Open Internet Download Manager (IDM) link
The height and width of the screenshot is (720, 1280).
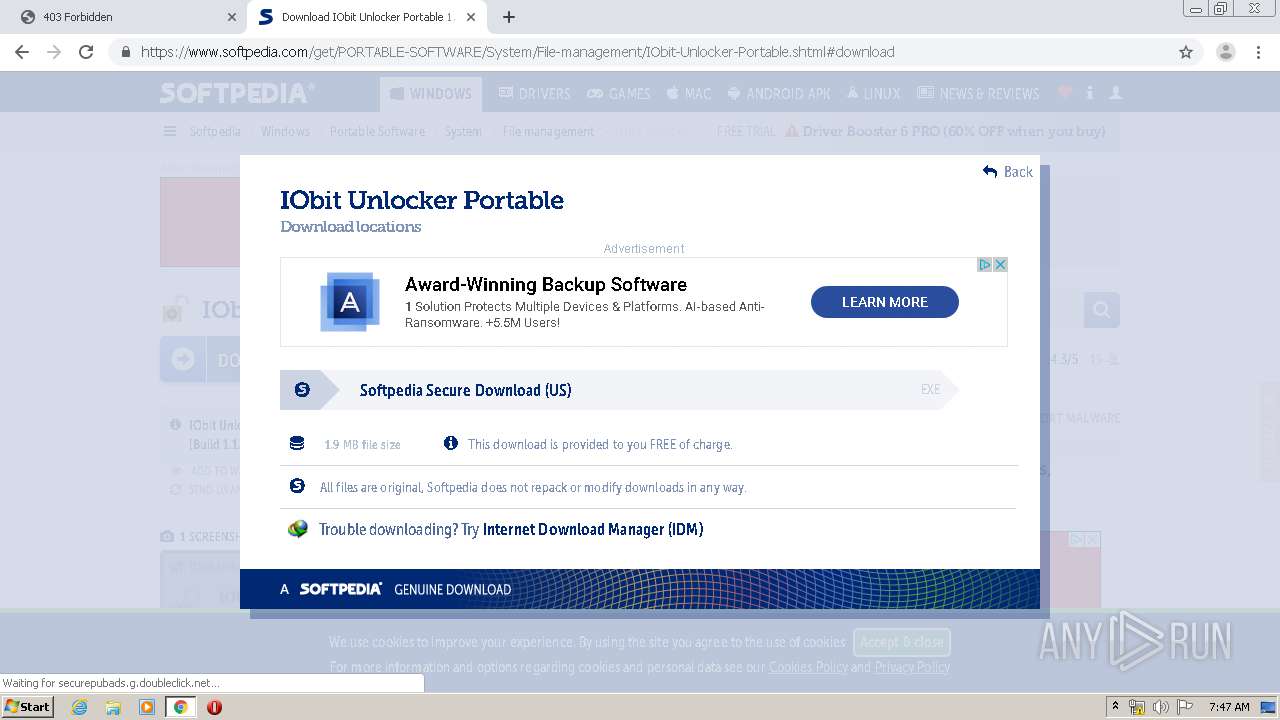click(593, 530)
